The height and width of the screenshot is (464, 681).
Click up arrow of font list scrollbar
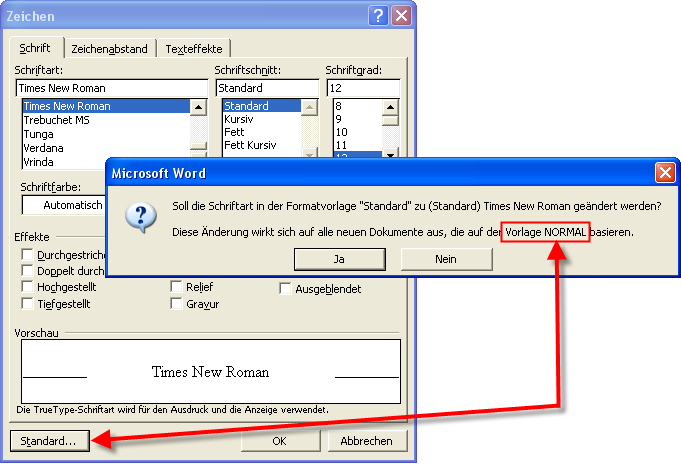(x=198, y=107)
